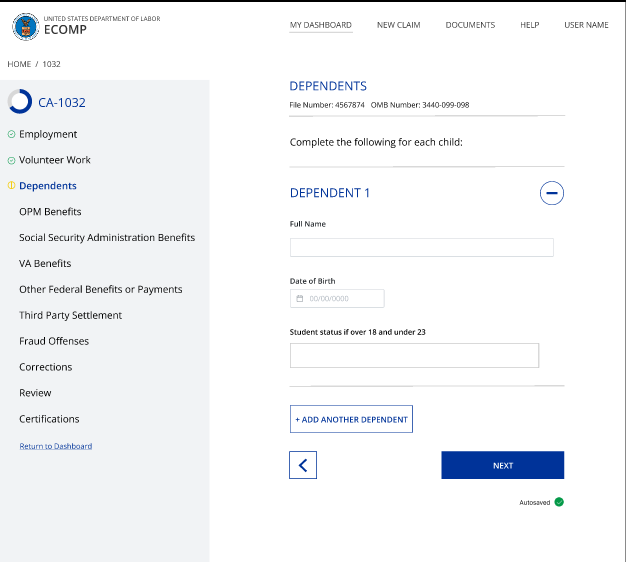Click the Date of Birth date field
Image resolution: width=626 pixels, height=562 pixels.
tap(337, 299)
